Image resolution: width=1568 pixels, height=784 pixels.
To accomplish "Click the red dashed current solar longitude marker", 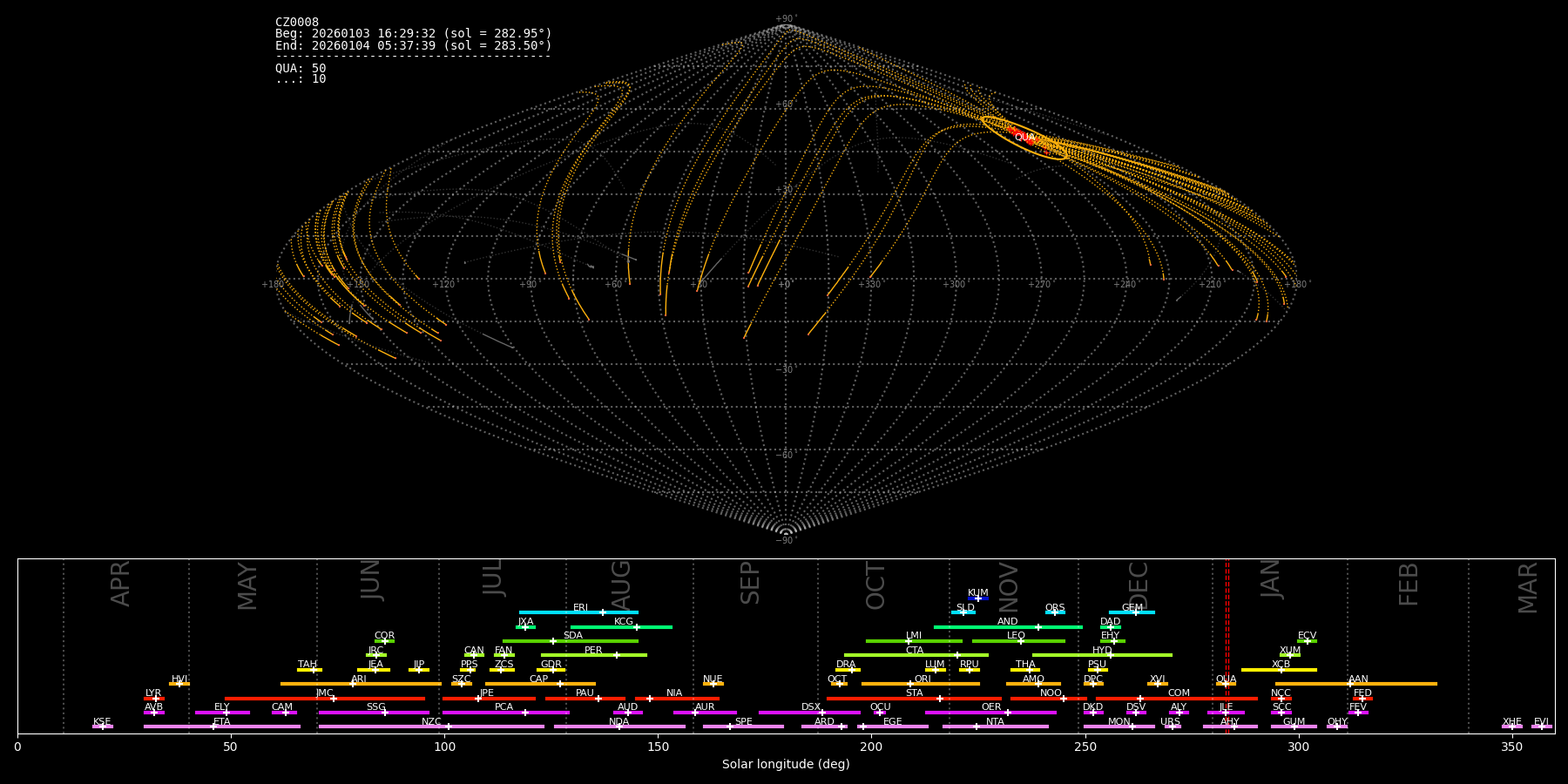I will [x=1227, y=645].
